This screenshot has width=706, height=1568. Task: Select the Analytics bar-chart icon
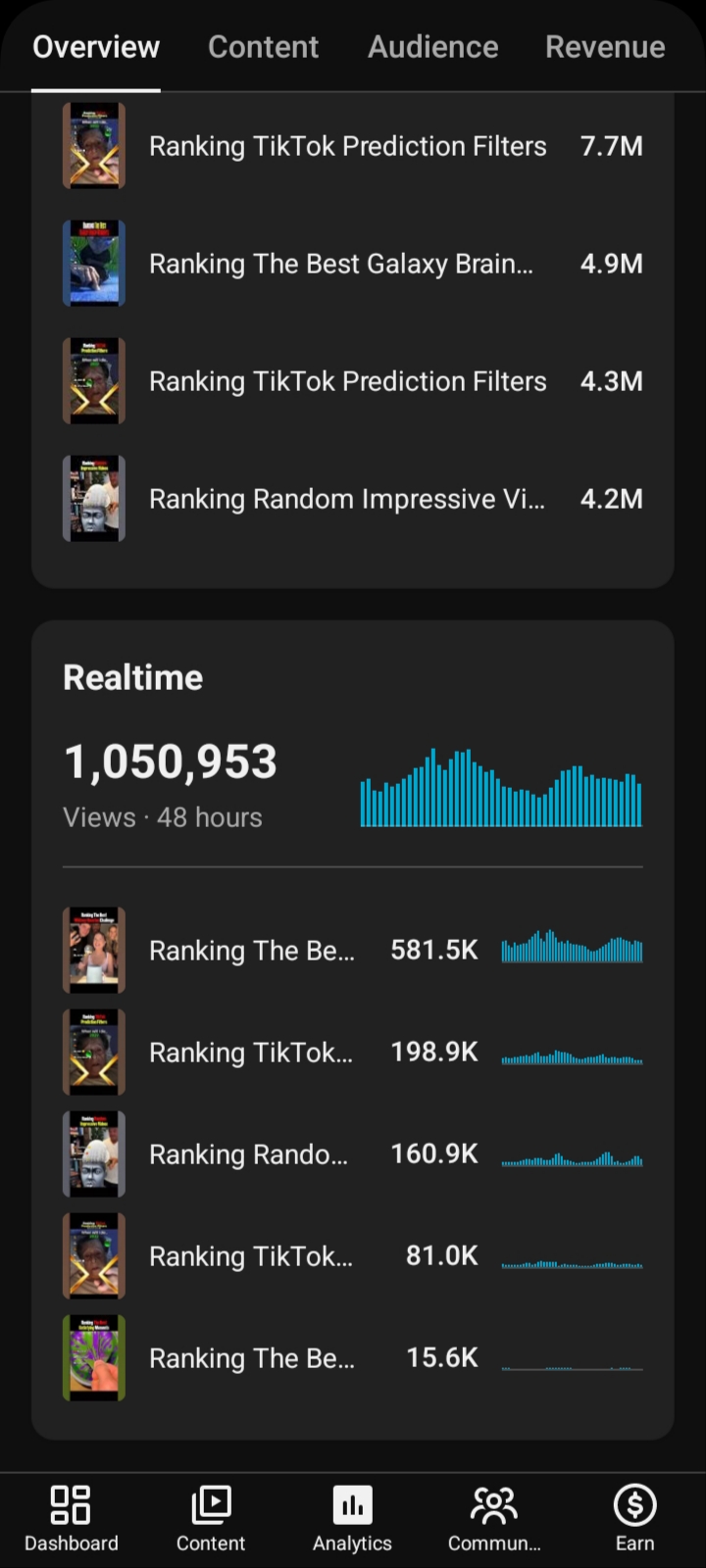point(352,1504)
